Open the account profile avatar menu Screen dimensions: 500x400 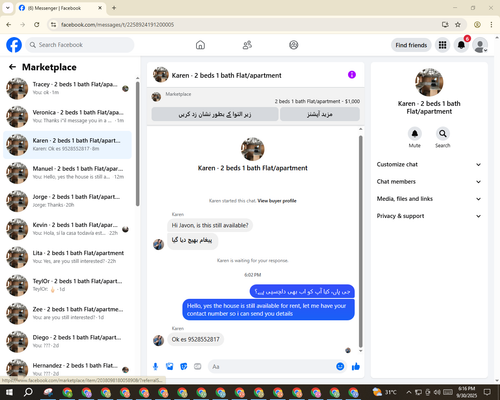[480, 45]
